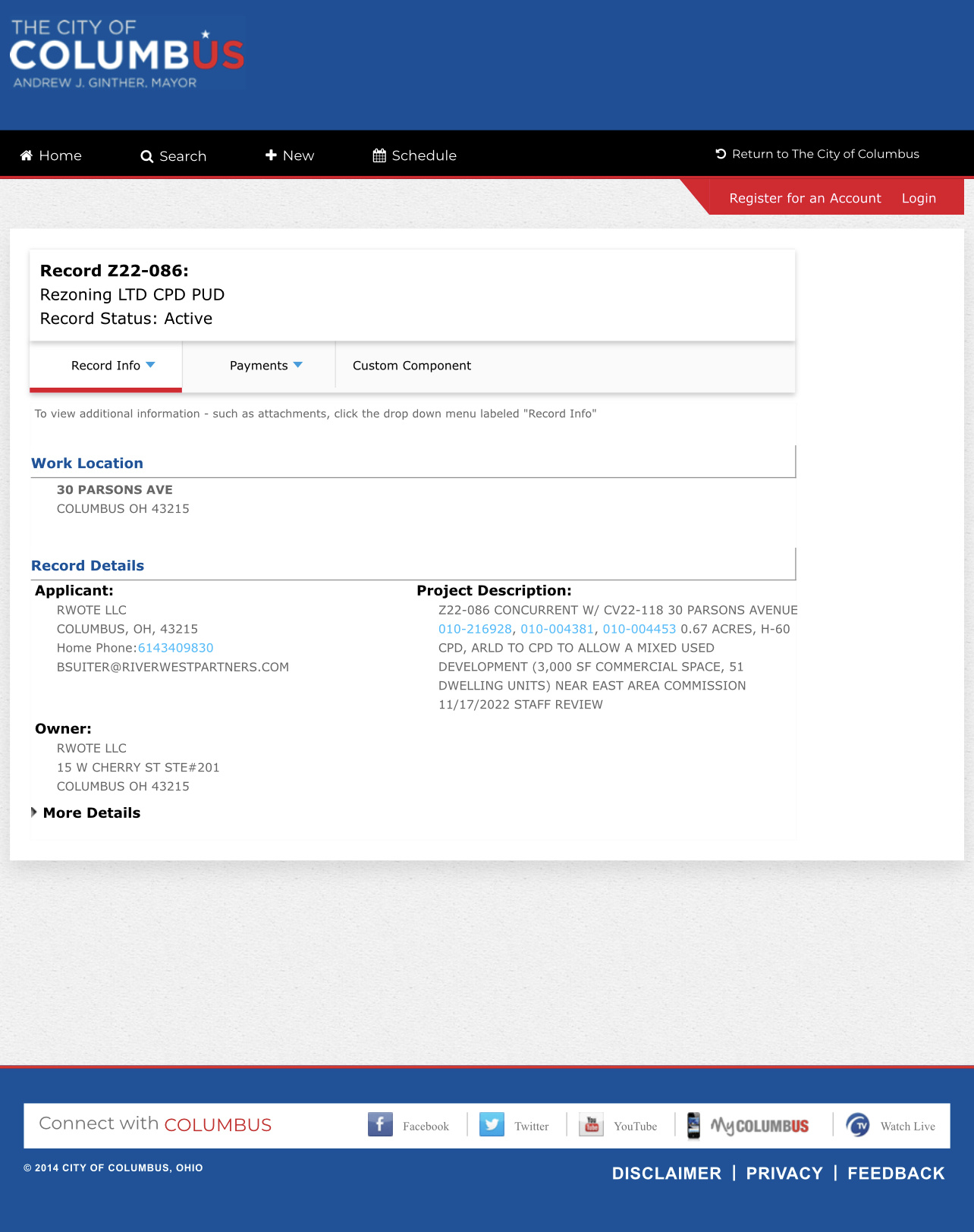Click the MyColumbus phone app icon

click(x=693, y=1125)
